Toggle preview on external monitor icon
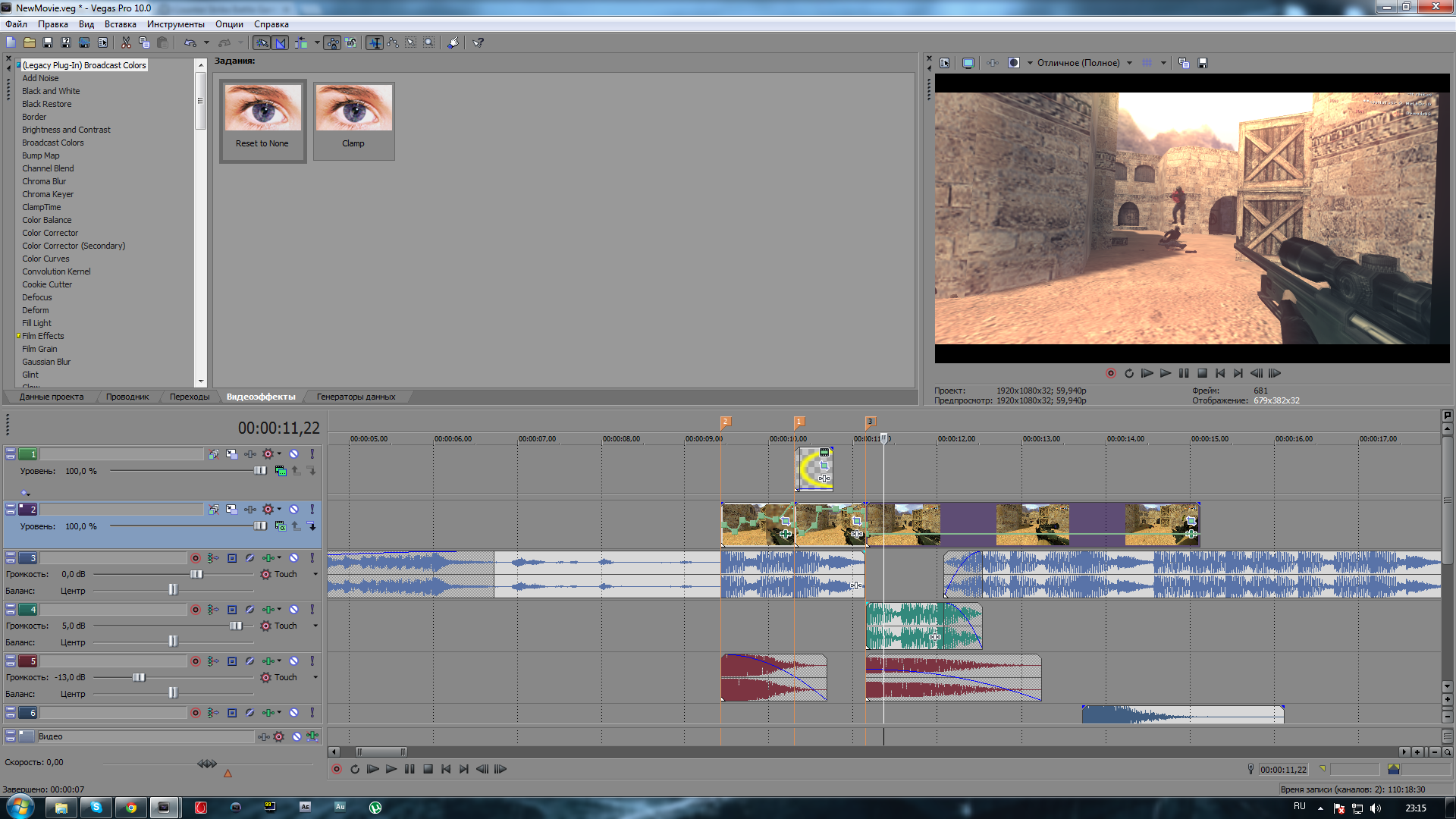 [968, 63]
